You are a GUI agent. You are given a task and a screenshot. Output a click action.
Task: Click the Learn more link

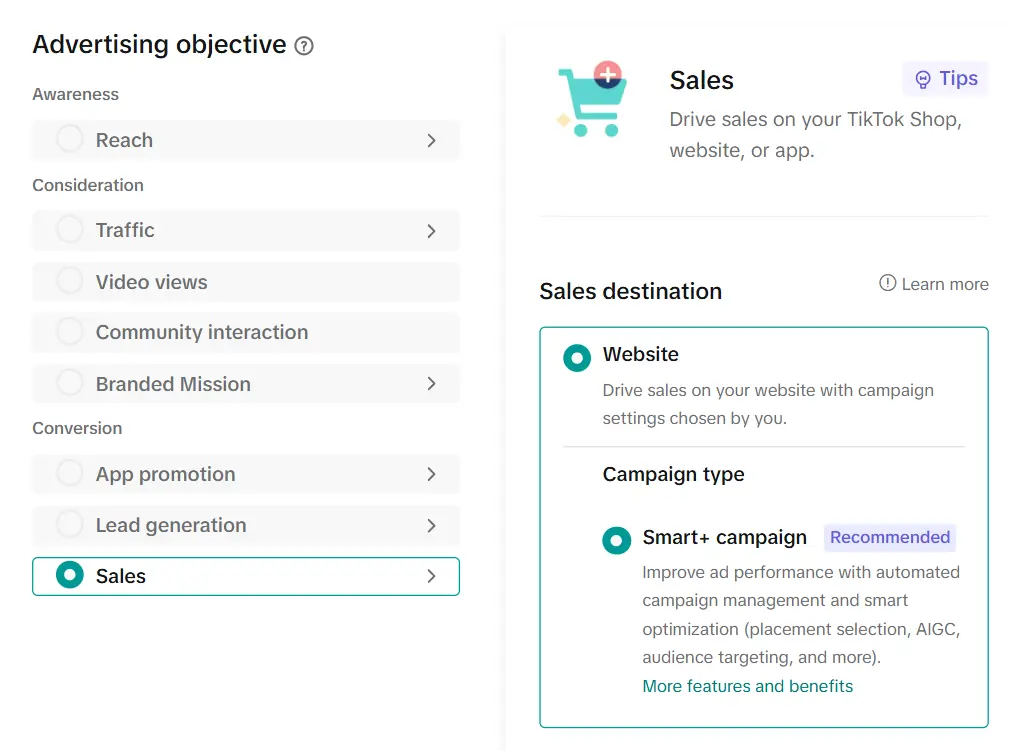point(944,284)
